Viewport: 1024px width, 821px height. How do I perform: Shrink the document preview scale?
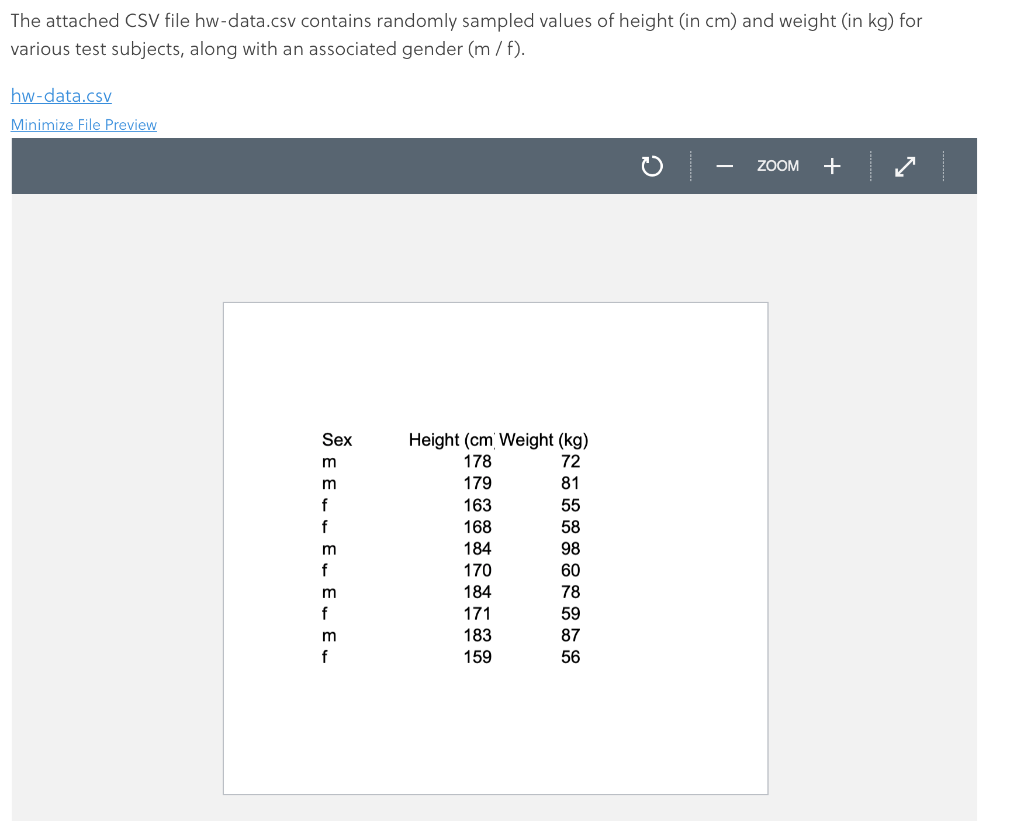[x=724, y=166]
